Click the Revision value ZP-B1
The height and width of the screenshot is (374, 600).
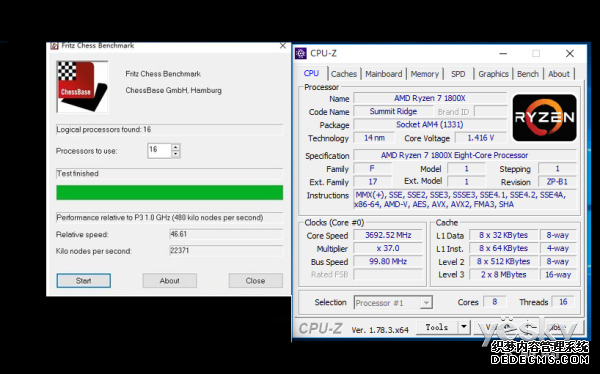point(557,182)
